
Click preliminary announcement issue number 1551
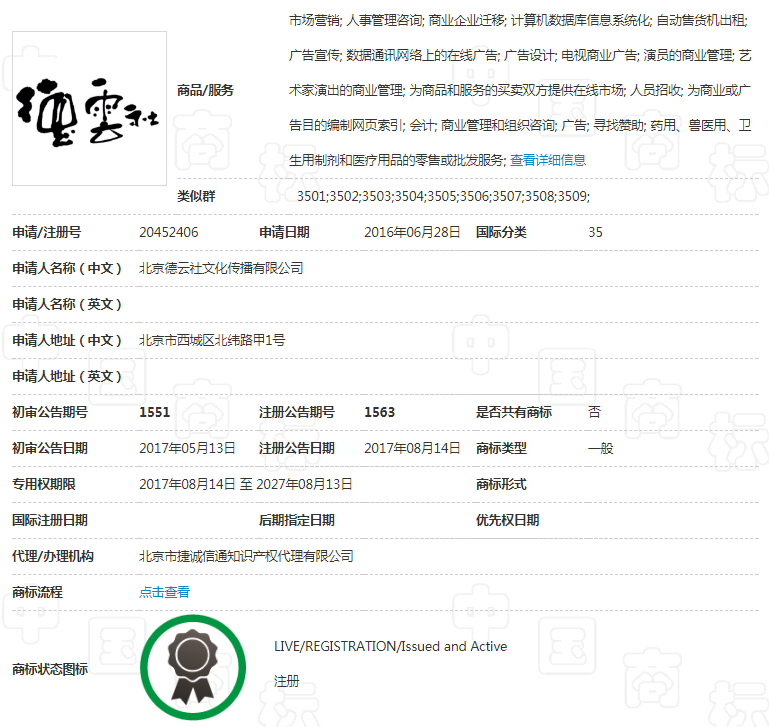(x=154, y=412)
